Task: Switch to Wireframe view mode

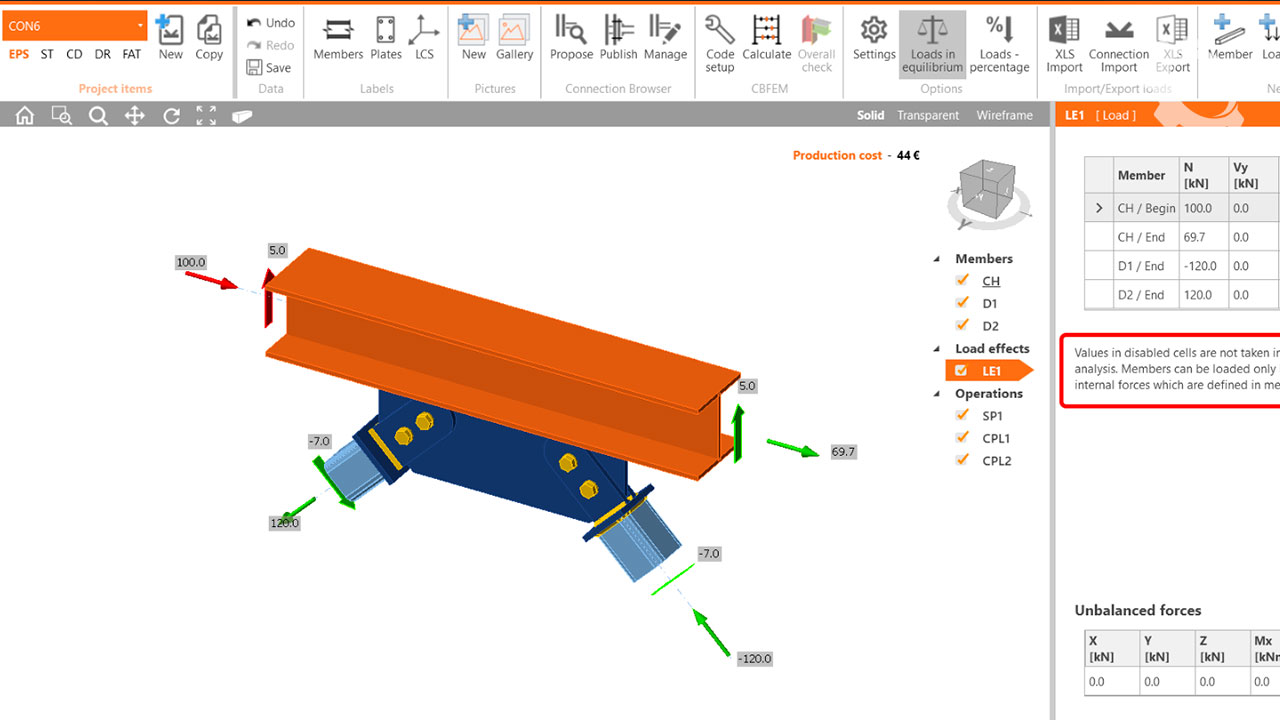Action: [x=1004, y=115]
